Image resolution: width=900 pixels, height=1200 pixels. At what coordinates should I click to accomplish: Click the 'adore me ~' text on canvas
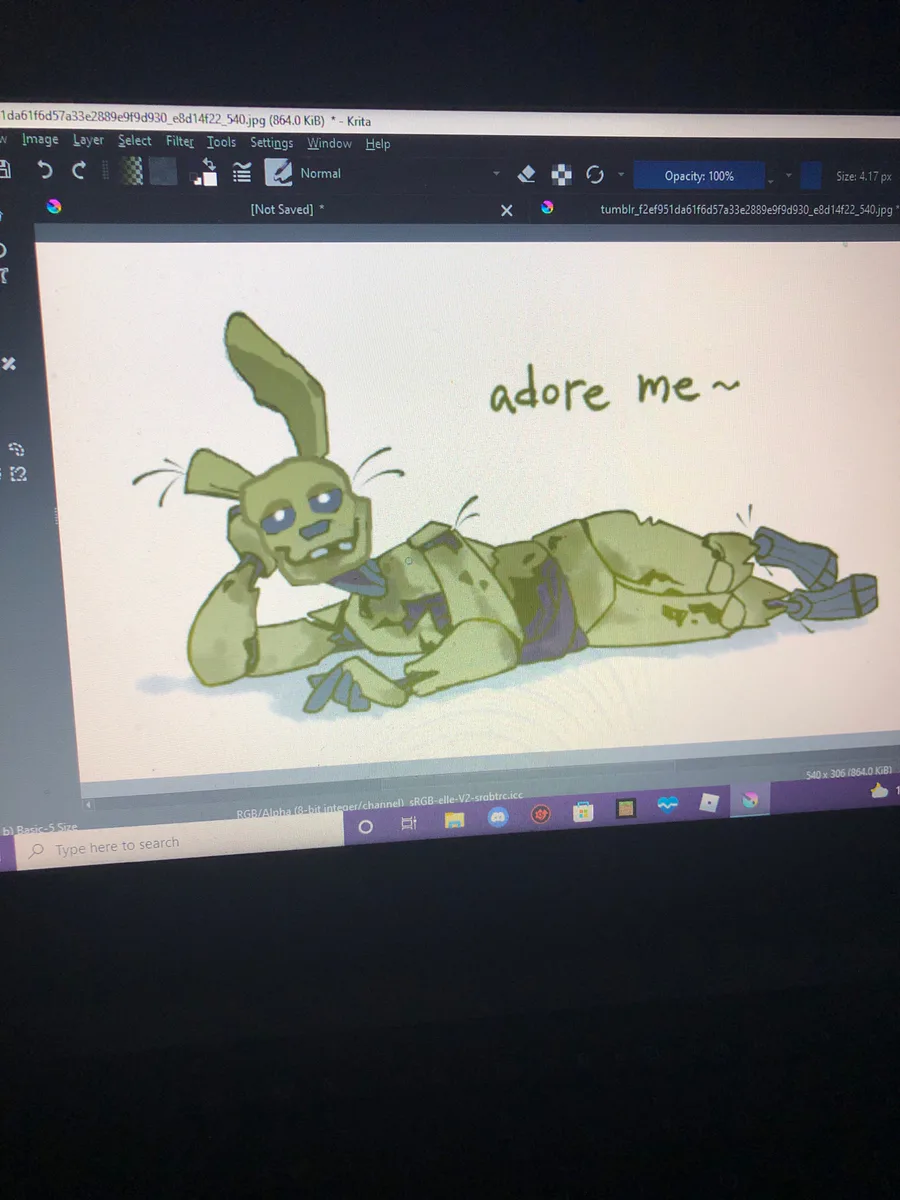[x=613, y=390]
